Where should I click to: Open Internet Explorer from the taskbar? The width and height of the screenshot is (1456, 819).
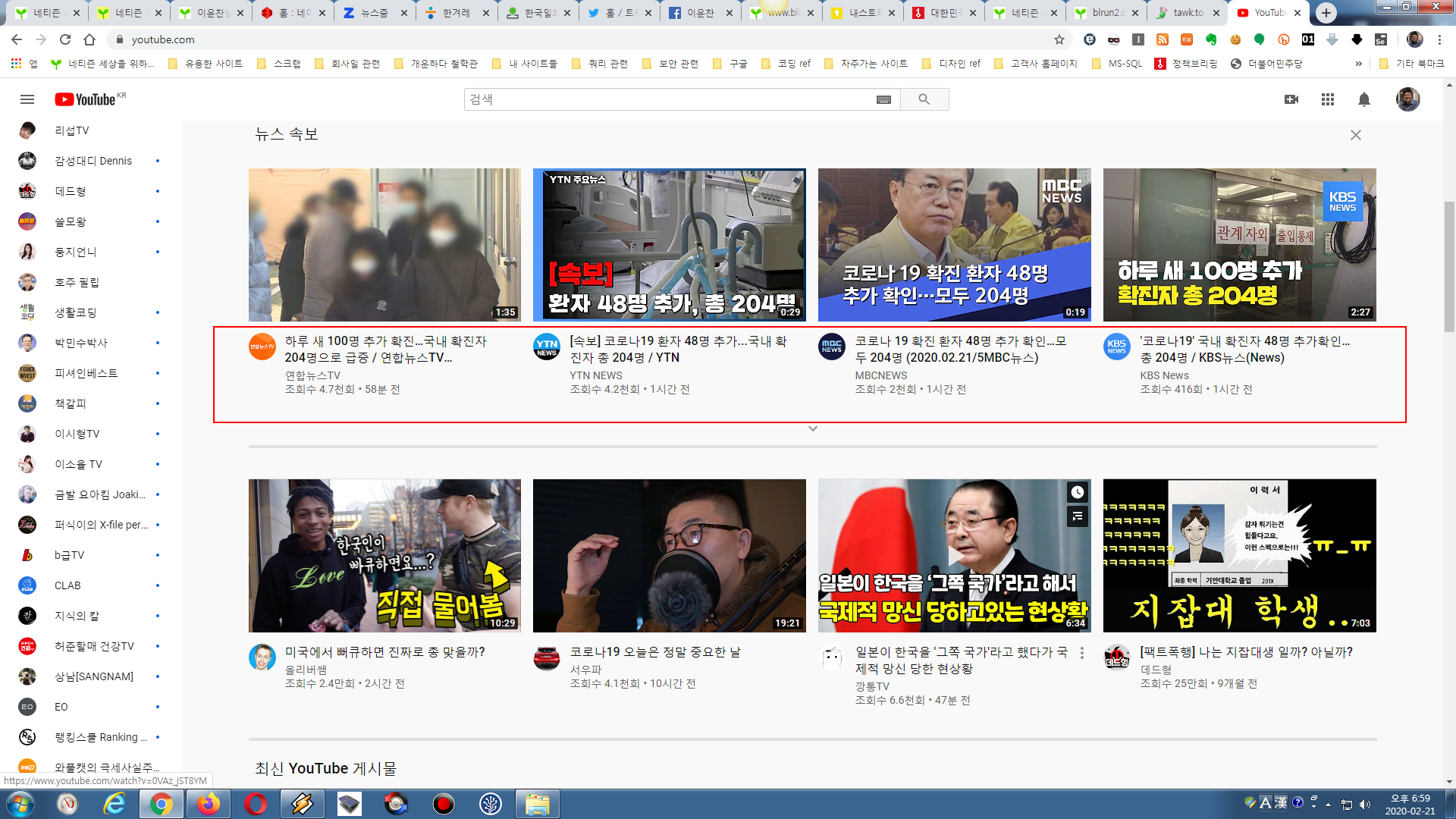pyautogui.click(x=115, y=804)
